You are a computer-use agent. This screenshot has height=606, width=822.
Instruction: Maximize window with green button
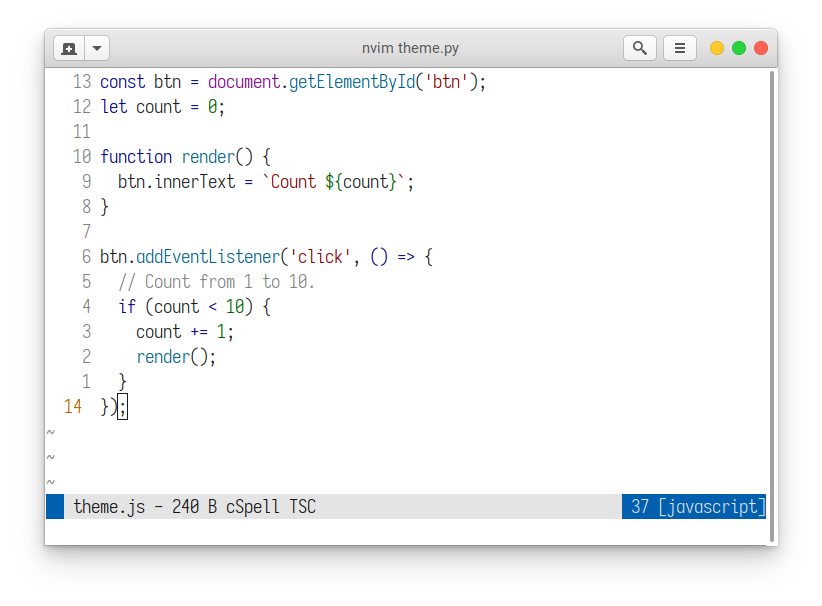click(739, 48)
